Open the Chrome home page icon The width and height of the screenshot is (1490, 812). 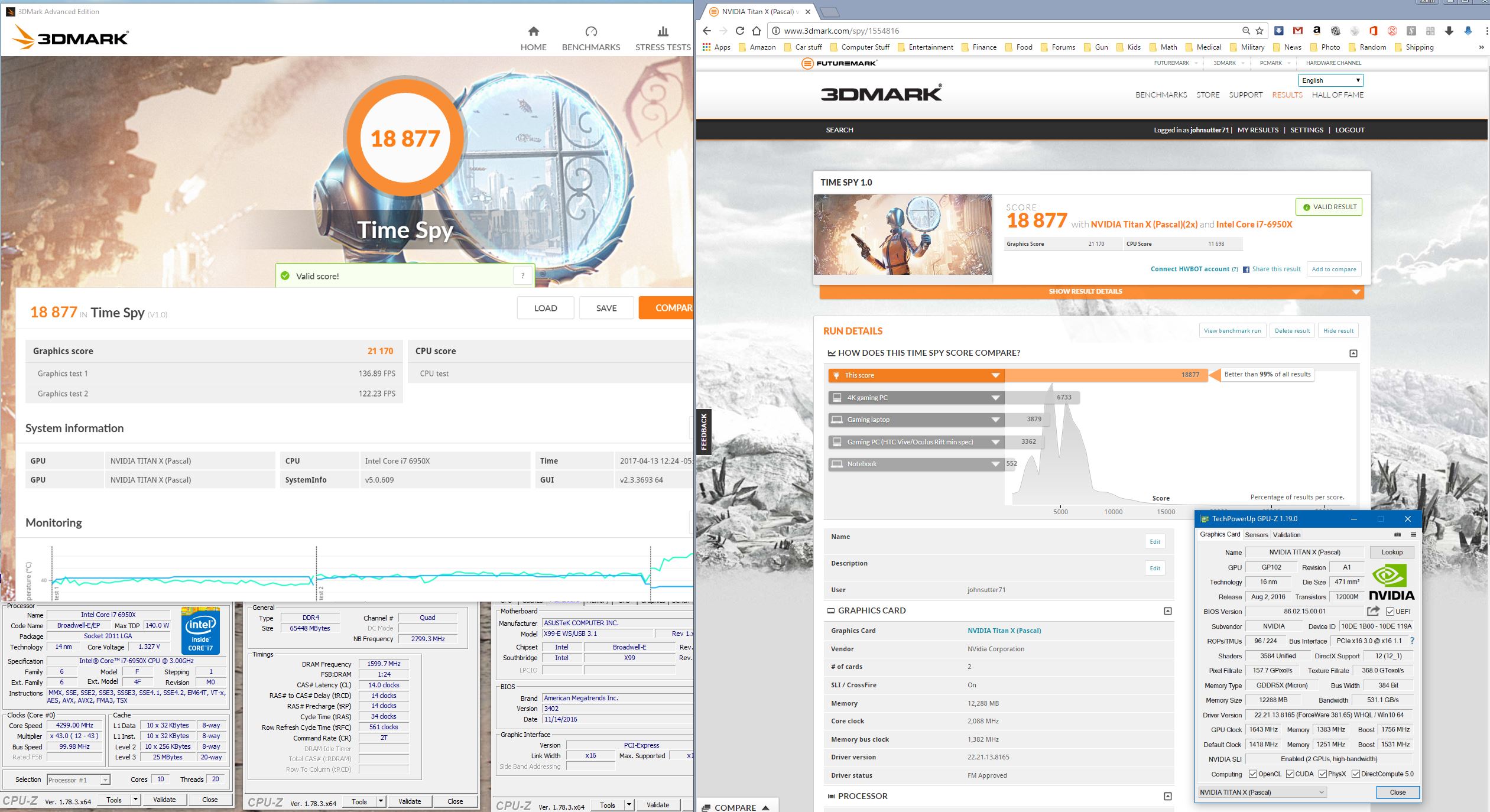757,31
